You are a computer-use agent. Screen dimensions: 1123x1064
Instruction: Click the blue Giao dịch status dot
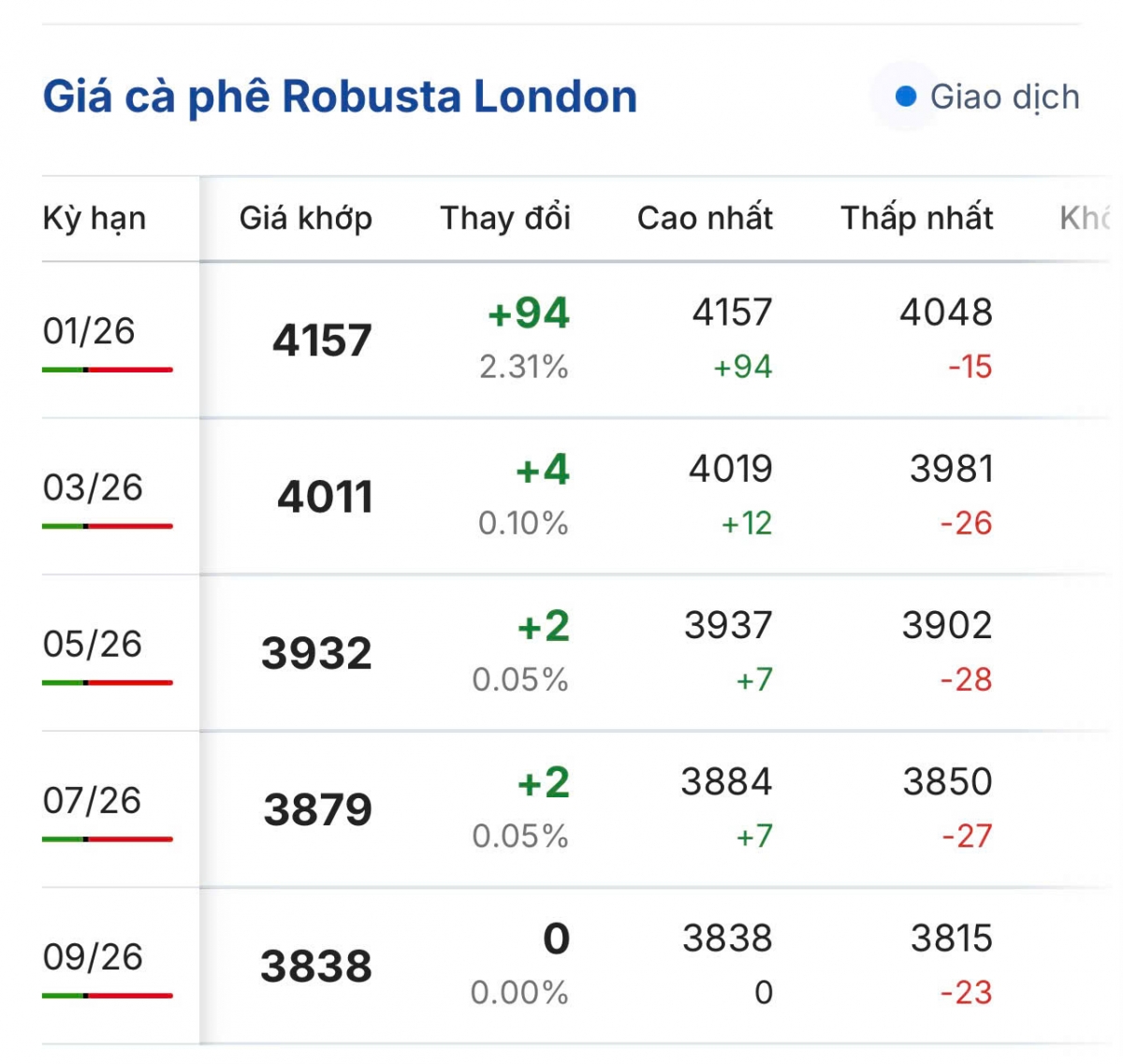(x=905, y=96)
